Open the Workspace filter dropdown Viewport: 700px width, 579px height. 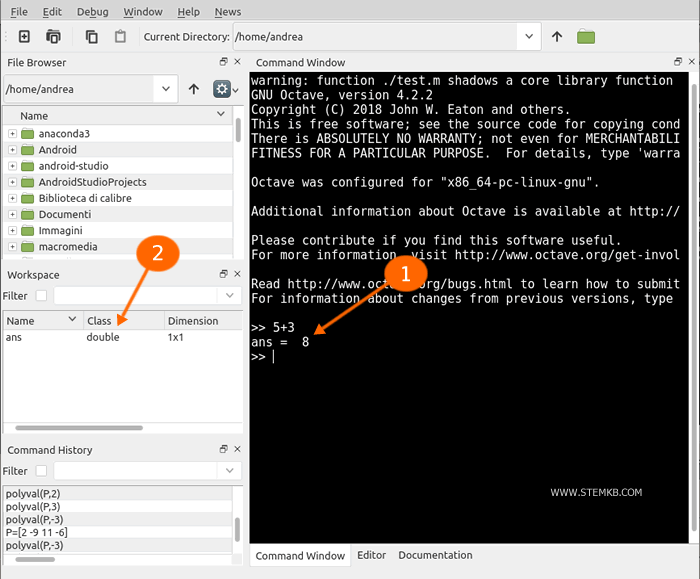230,296
